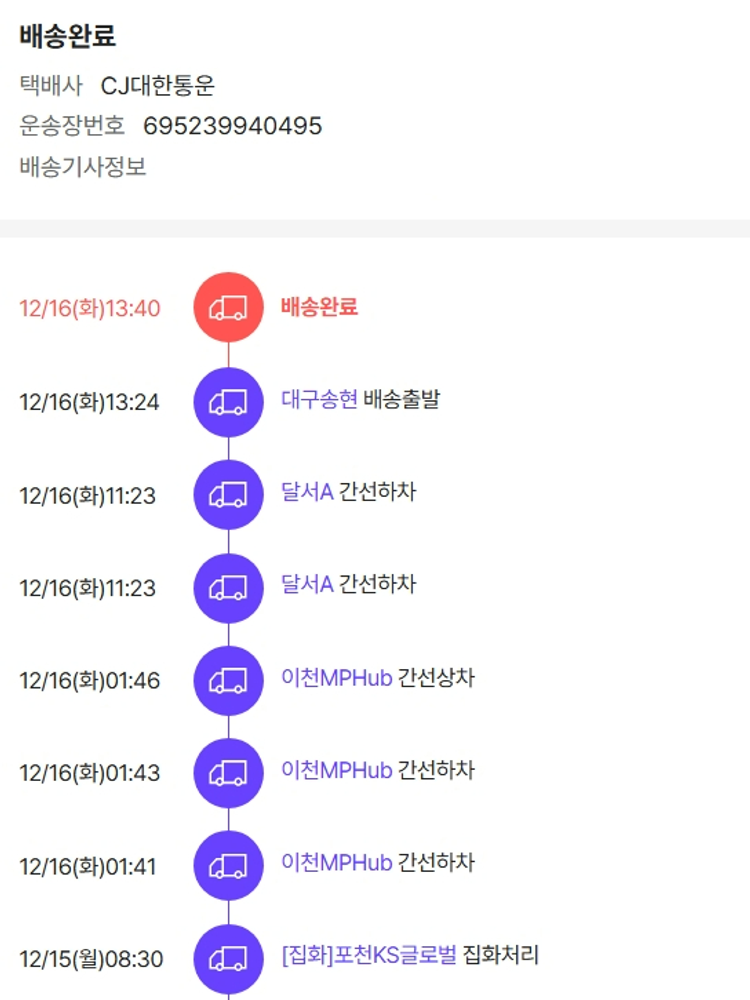Open 이천MPHub link in the 01:41 row
Viewport: 750px width, 1000px height.
[336, 863]
